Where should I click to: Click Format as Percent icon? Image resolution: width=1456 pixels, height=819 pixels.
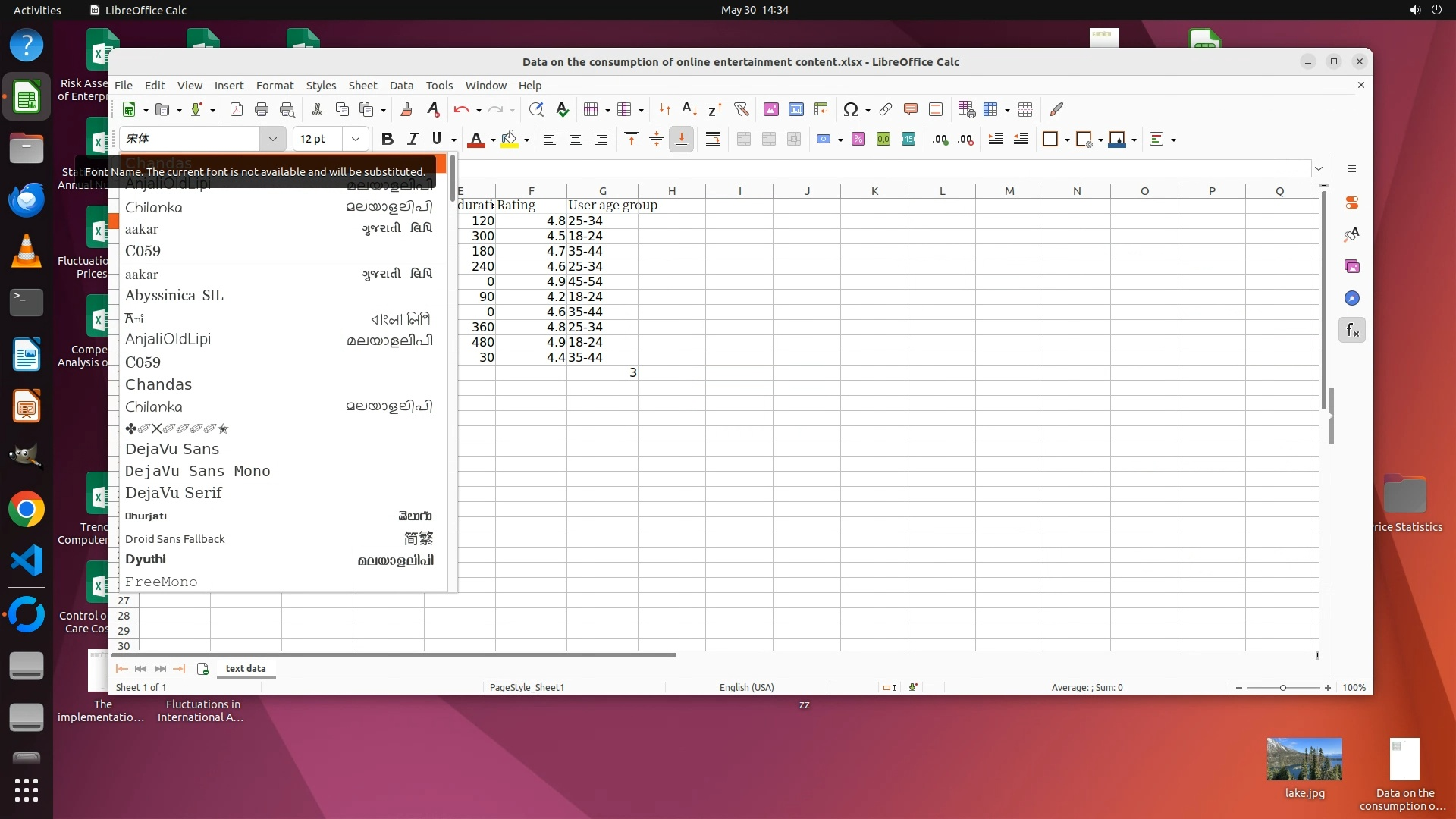858,139
